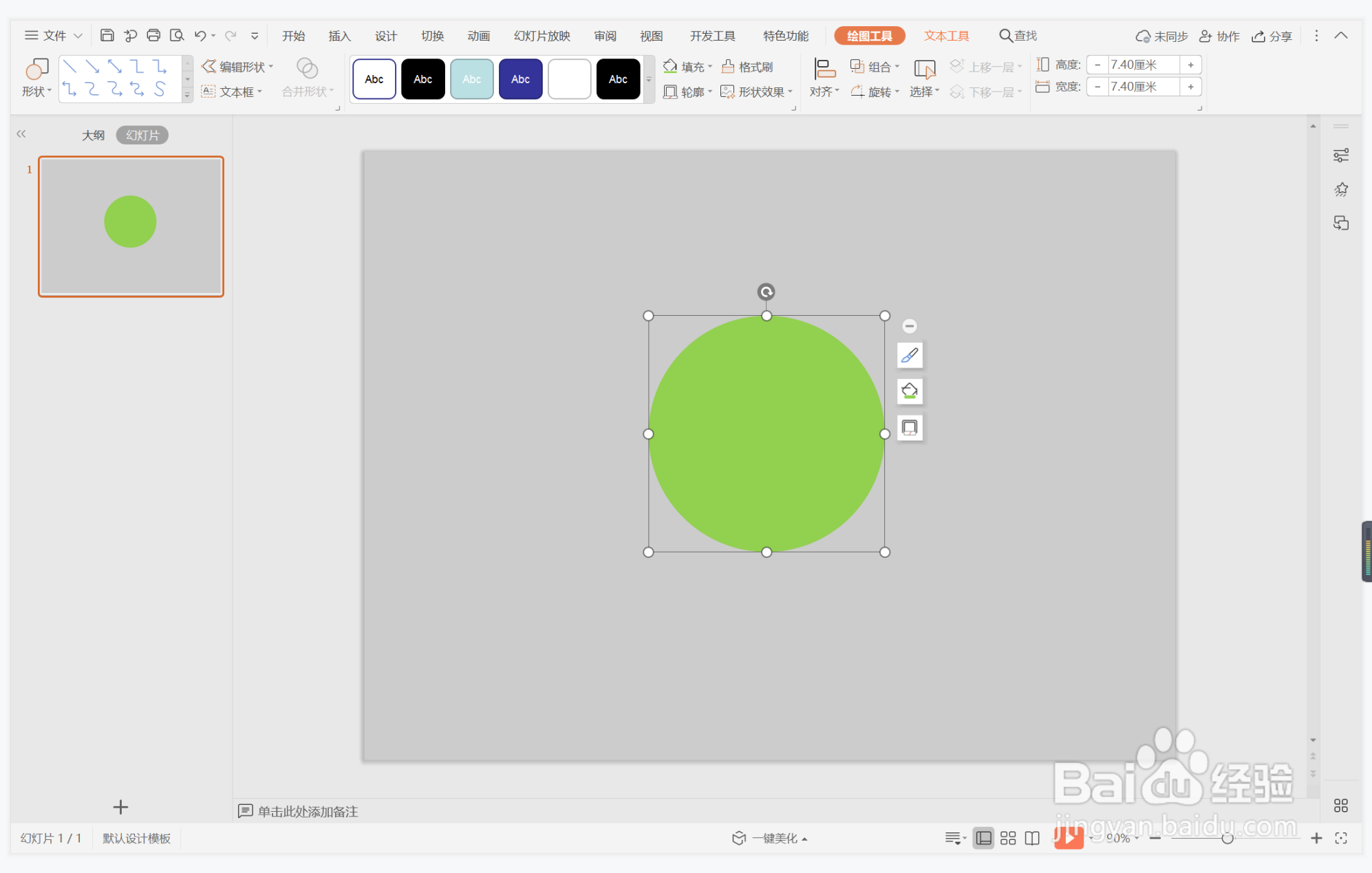This screenshot has height=873, width=1372.
Task: Open the 设计 tab
Action: pos(386,36)
